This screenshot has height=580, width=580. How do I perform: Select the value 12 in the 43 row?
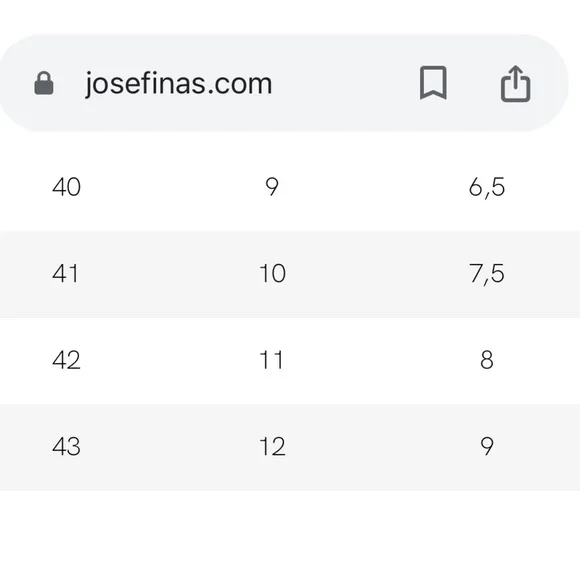(273, 446)
